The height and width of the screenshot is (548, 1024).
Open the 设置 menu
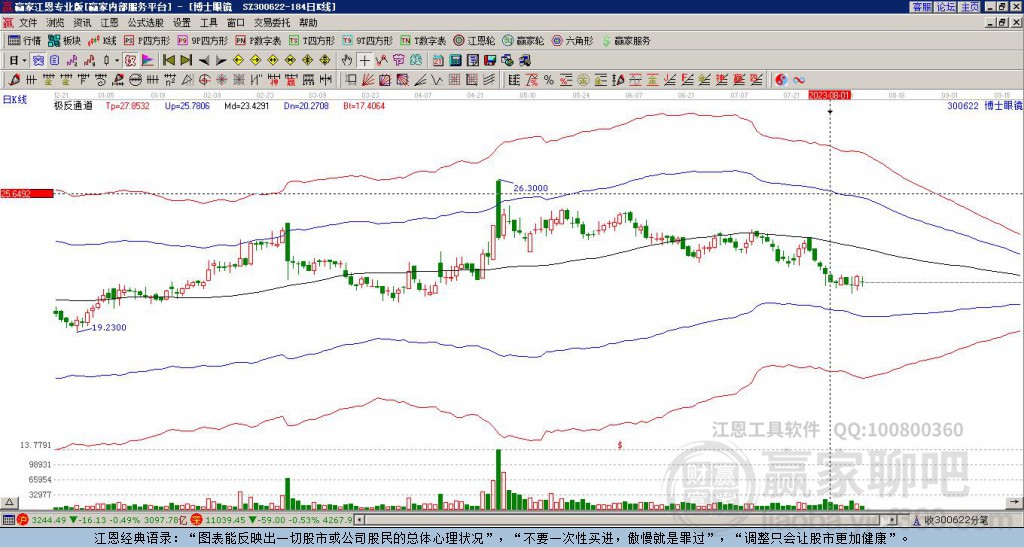[x=182, y=23]
